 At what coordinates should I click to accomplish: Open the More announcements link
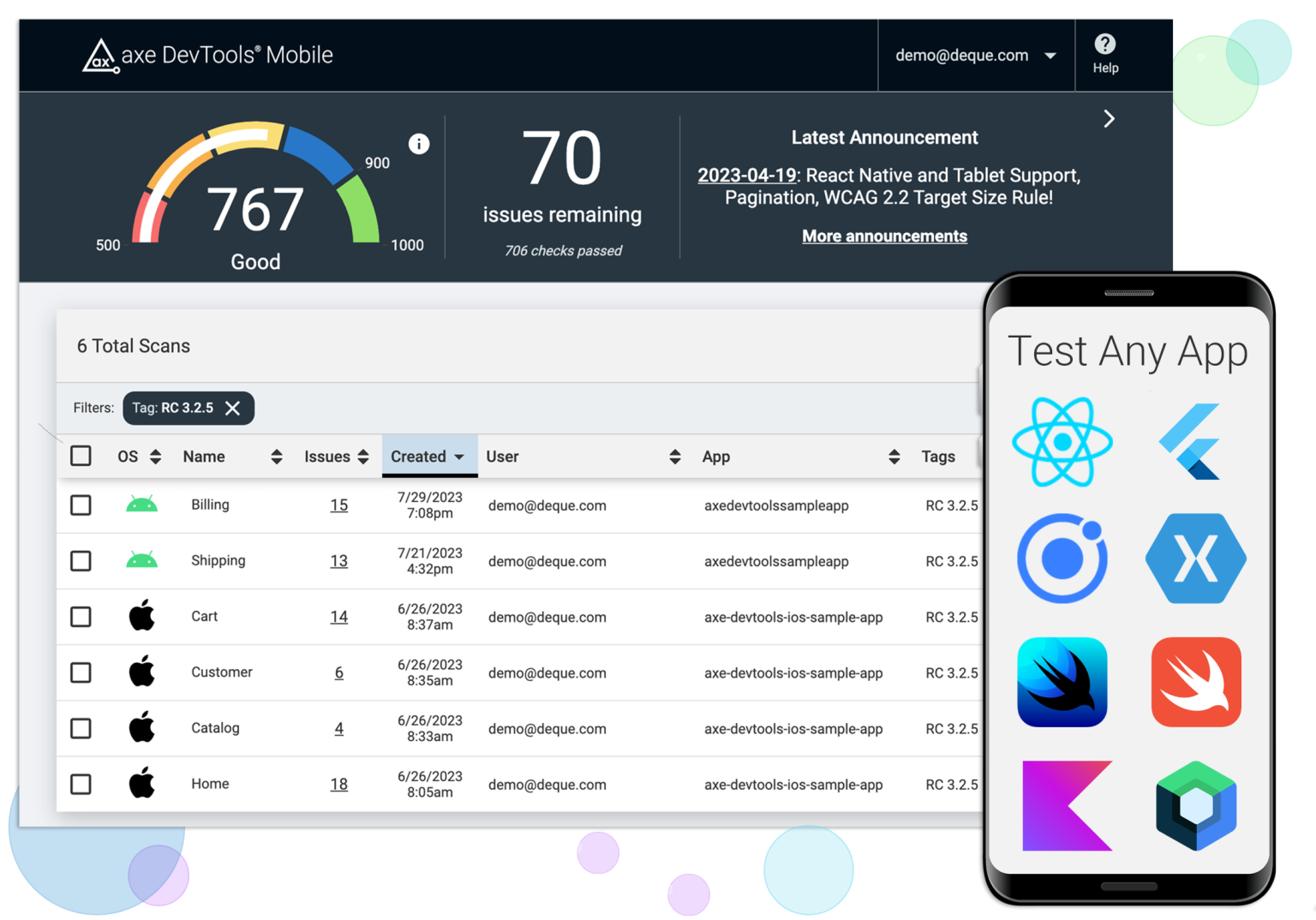click(884, 236)
